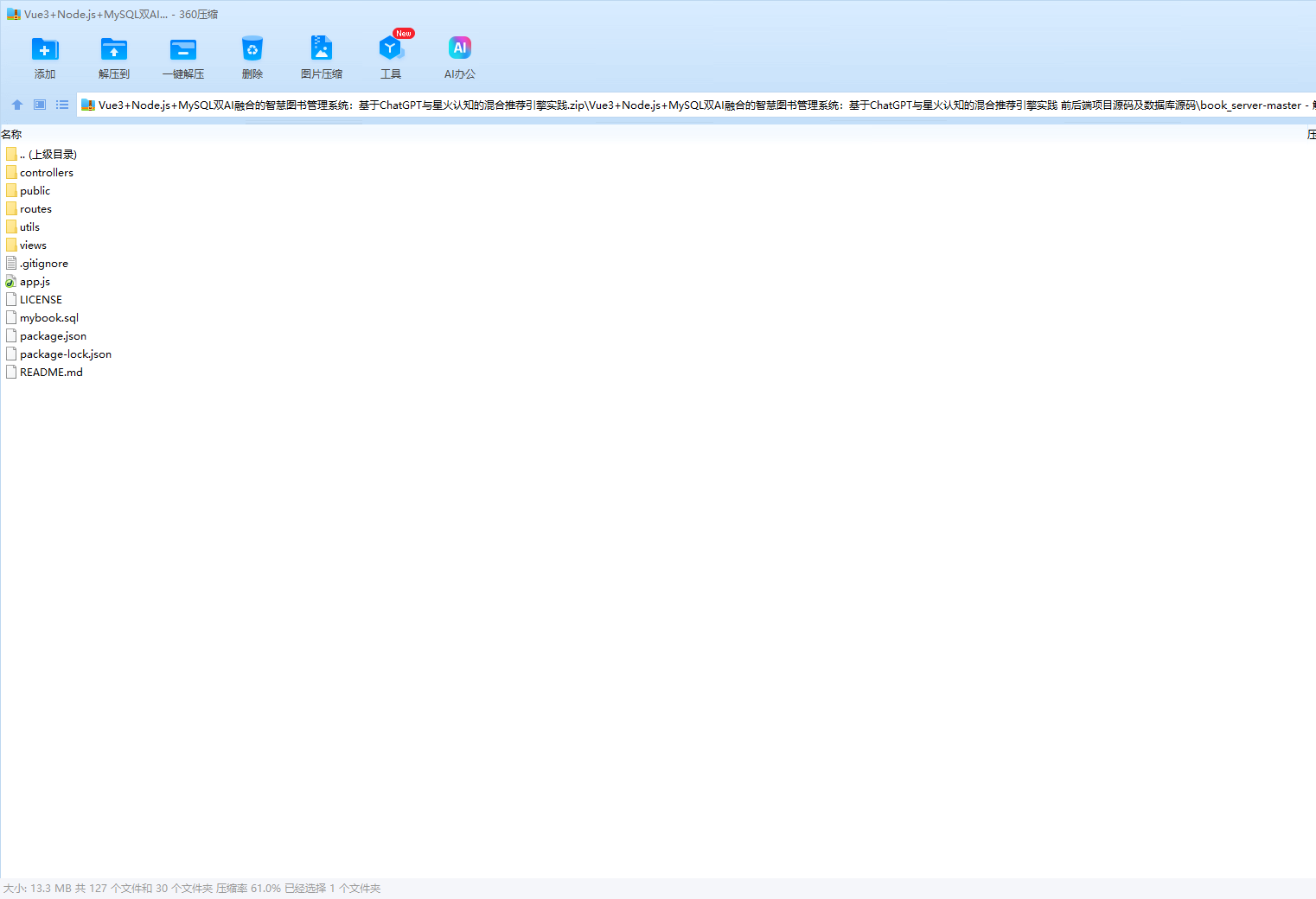This screenshot has width=1316, height=899.
Task: Click the views folder icon
Action: (x=11, y=245)
